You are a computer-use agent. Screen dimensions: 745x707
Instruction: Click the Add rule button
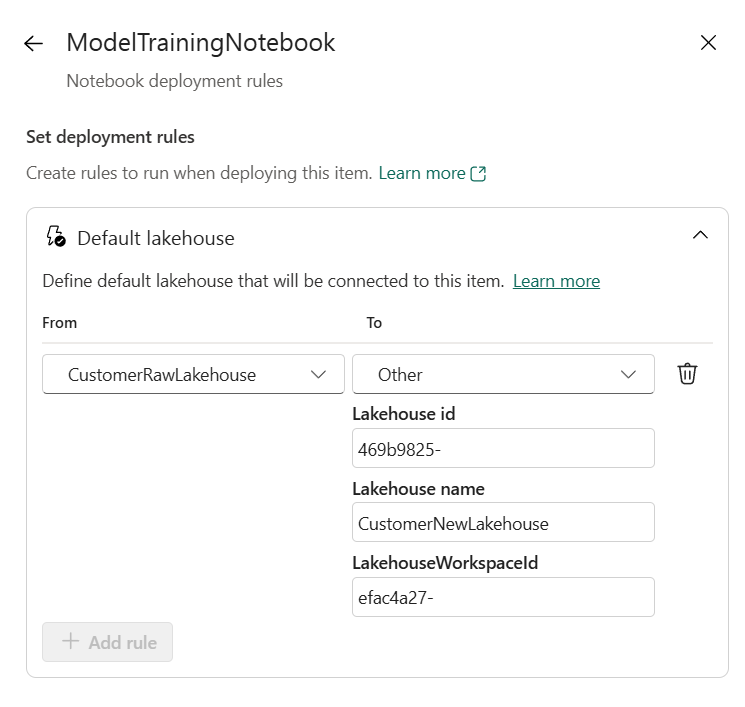pyautogui.click(x=107, y=642)
